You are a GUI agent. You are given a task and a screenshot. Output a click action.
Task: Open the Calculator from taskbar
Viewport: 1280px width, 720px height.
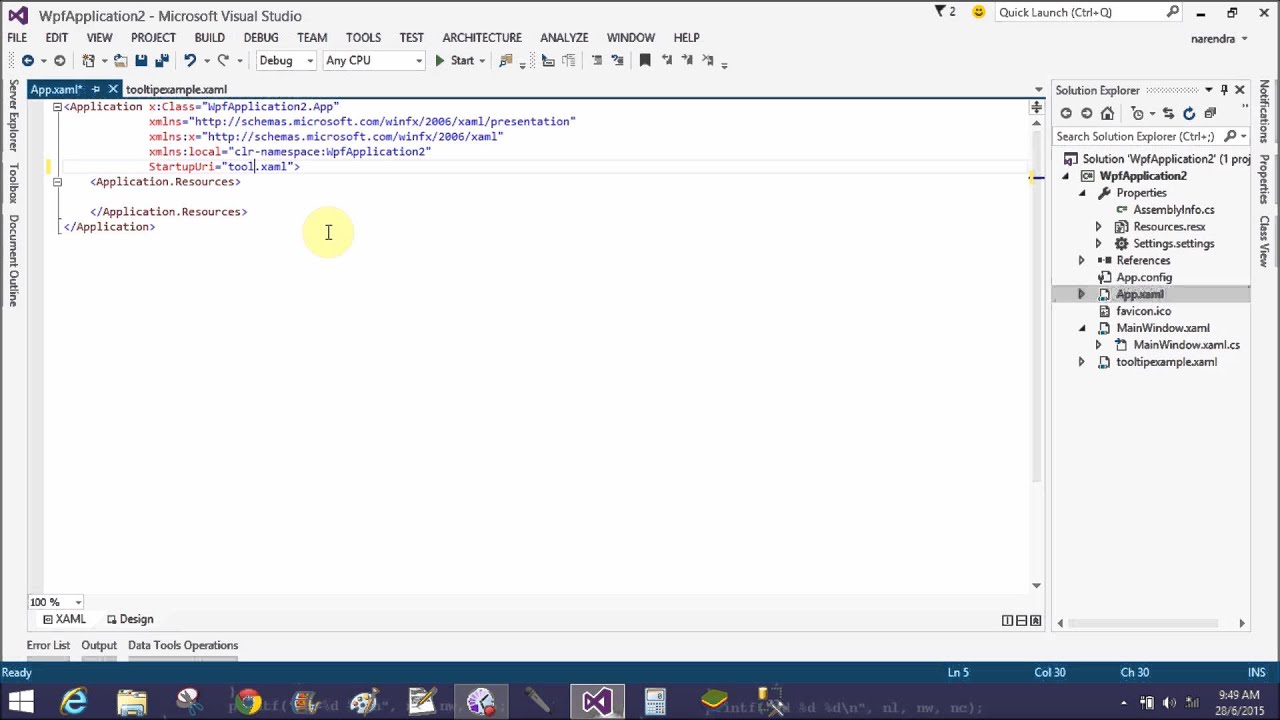click(x=654, y=702)
